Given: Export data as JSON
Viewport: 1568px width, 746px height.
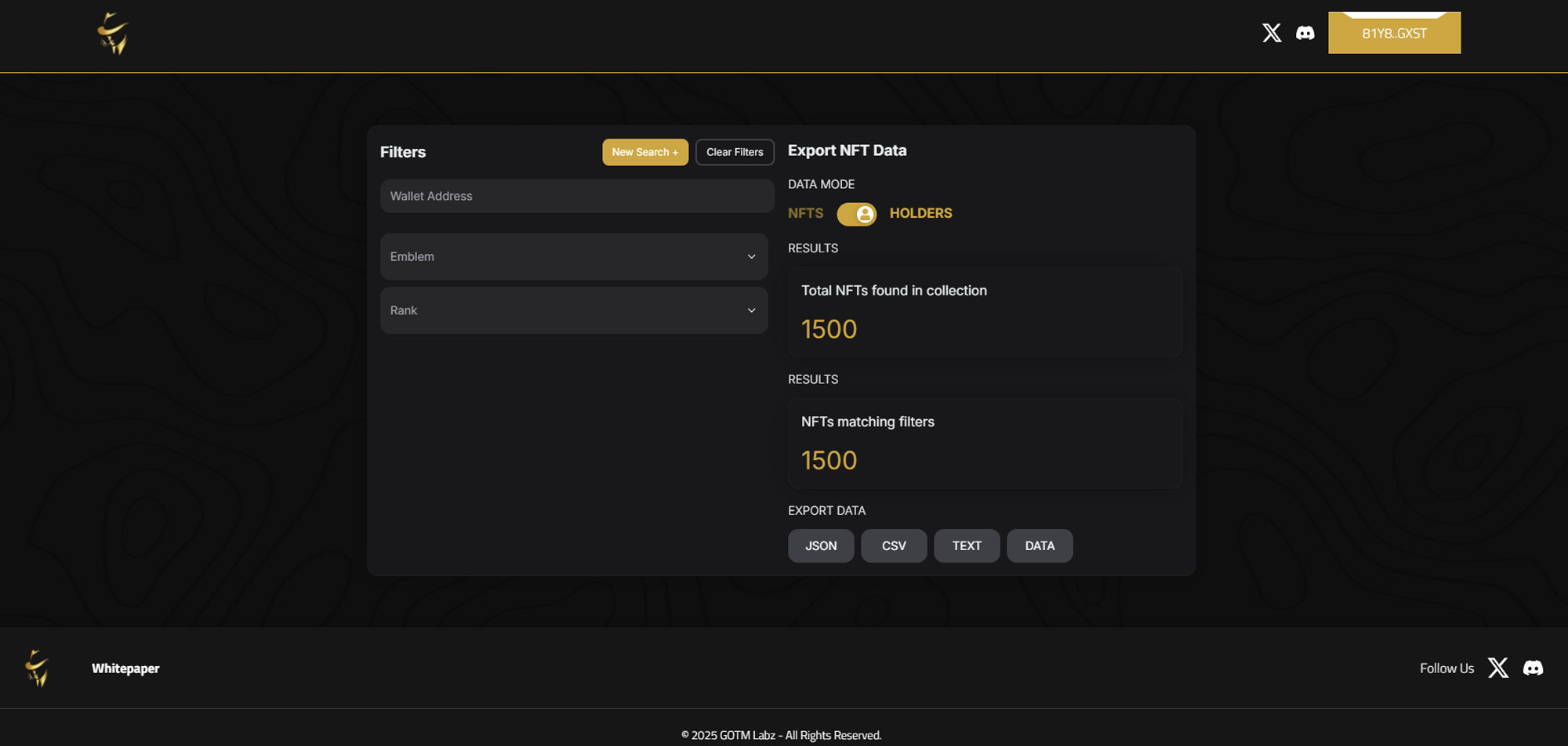Looking at the screenshot, I should coord(821,545).
